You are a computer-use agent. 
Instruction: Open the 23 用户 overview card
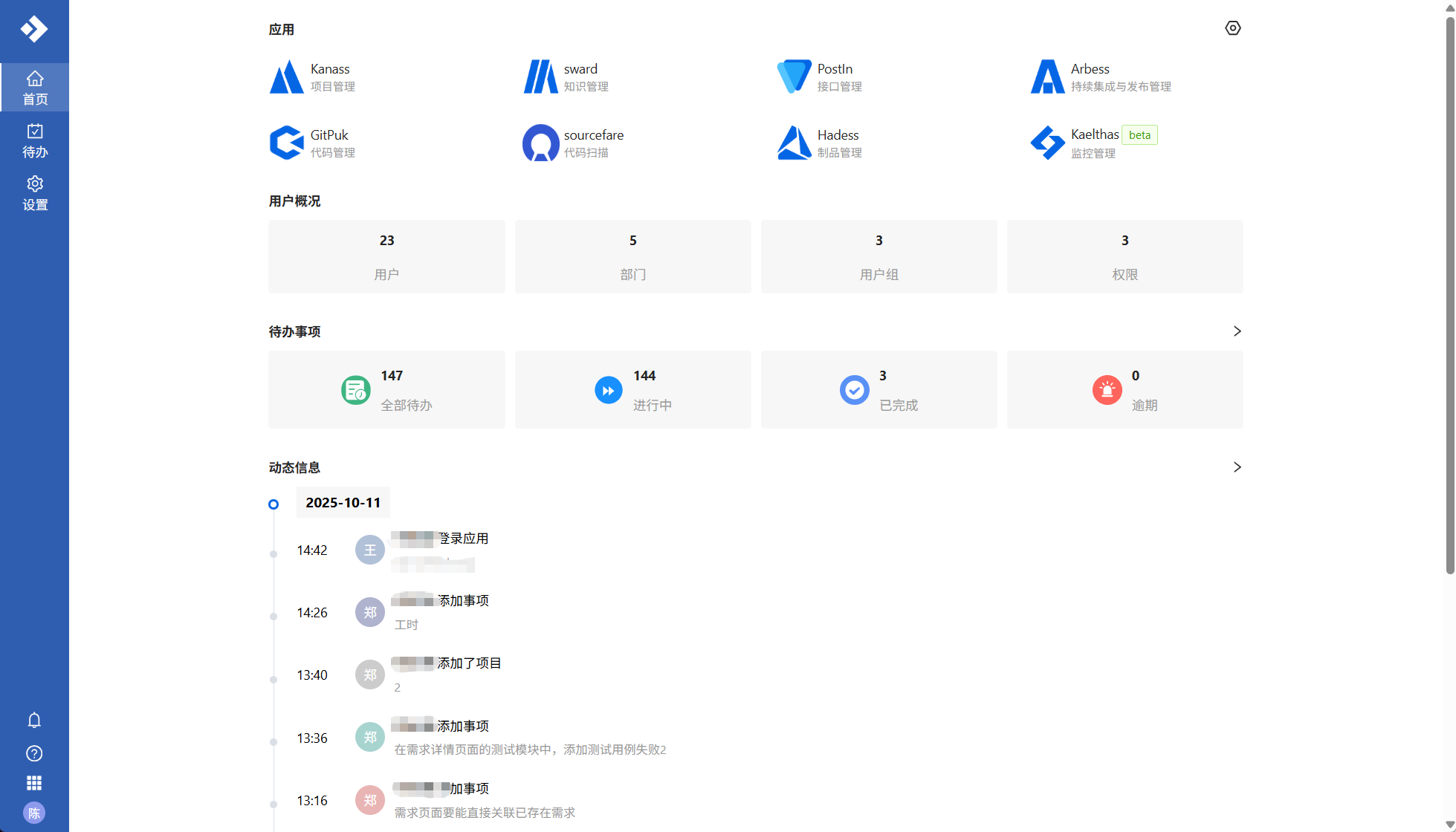pyautogui.click(x=386, y=256)
